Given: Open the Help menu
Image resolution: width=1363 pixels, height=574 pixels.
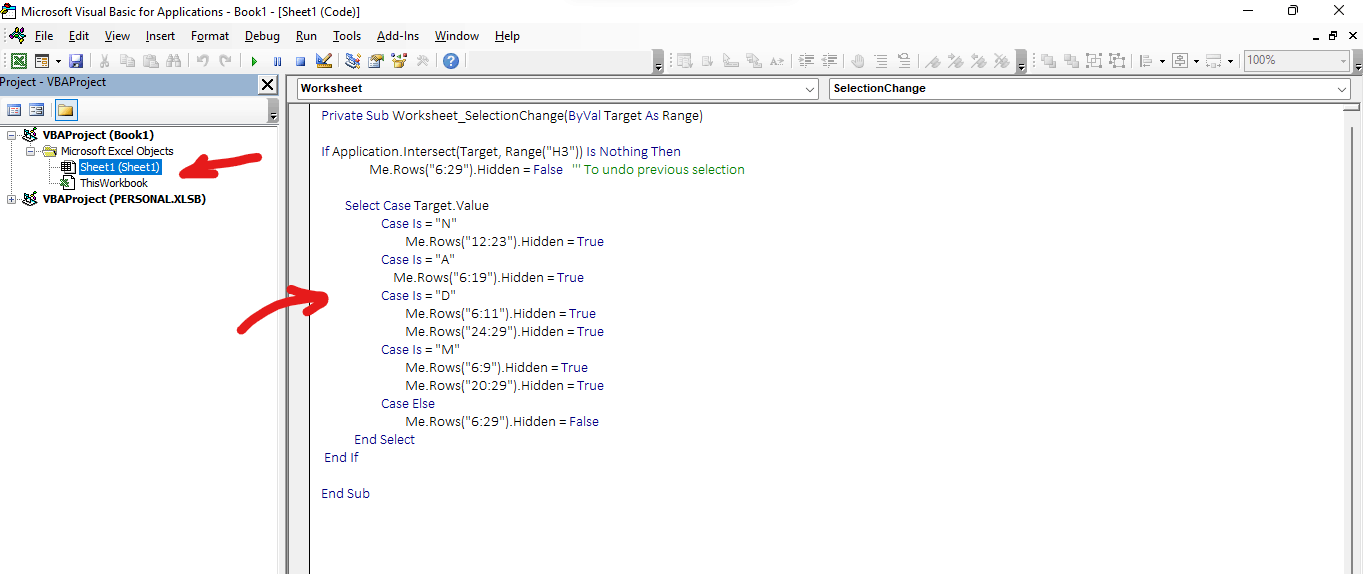Looking at the screenshot, I should point(507,36).
